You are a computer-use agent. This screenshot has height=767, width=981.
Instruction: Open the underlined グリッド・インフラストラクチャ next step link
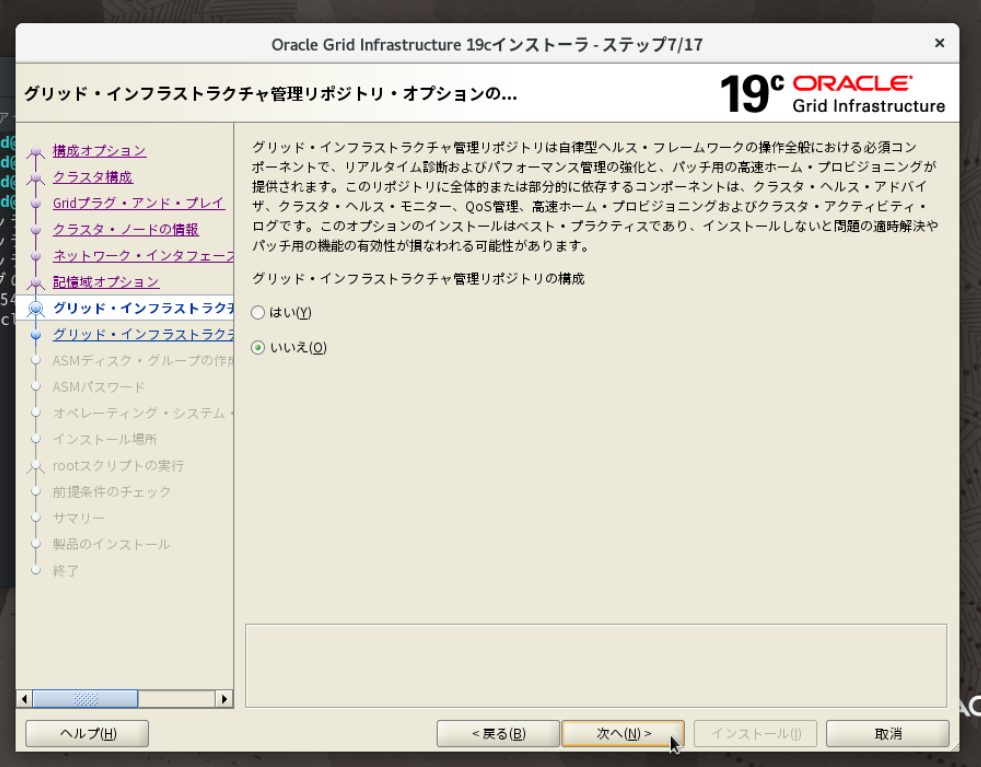[x=143, y=335]
